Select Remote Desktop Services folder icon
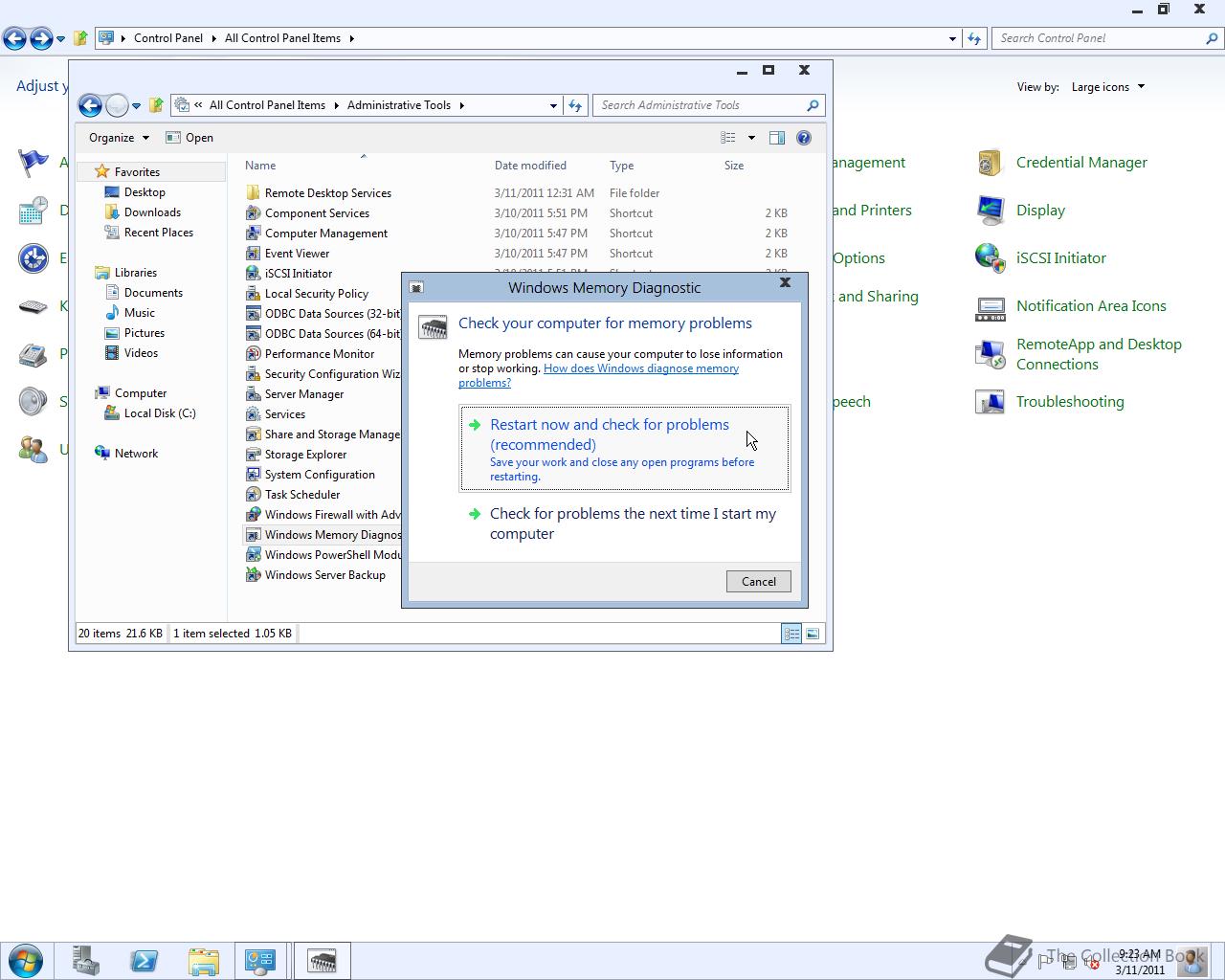Screen dimensions: 1225x980 [253, 193]
